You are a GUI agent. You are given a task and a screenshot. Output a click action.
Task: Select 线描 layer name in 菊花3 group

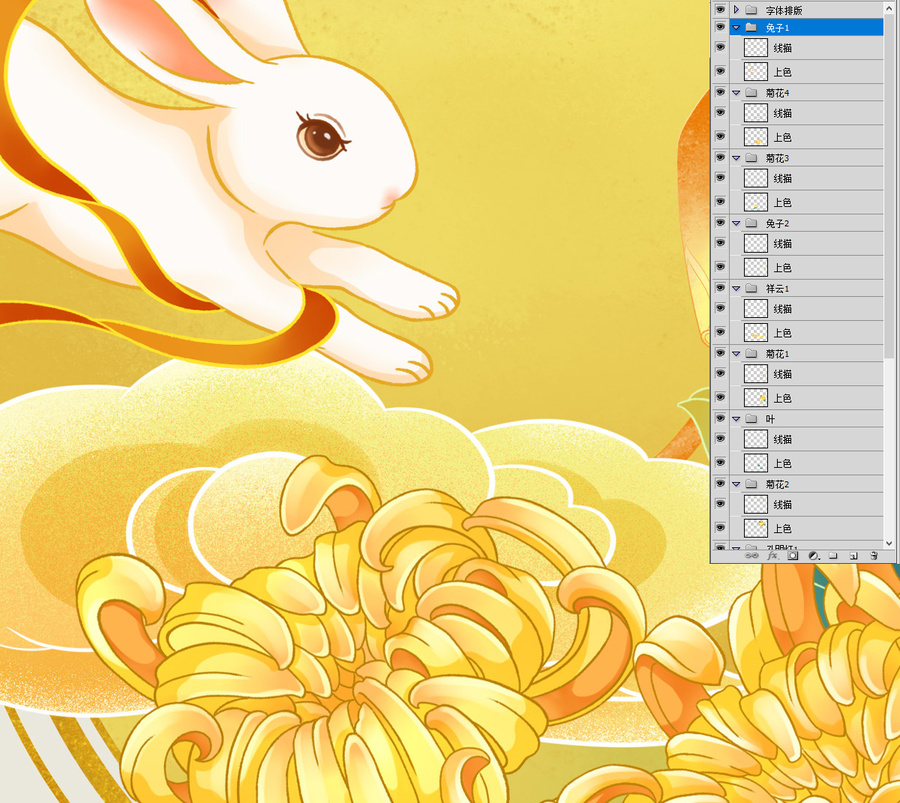[782, 179]
